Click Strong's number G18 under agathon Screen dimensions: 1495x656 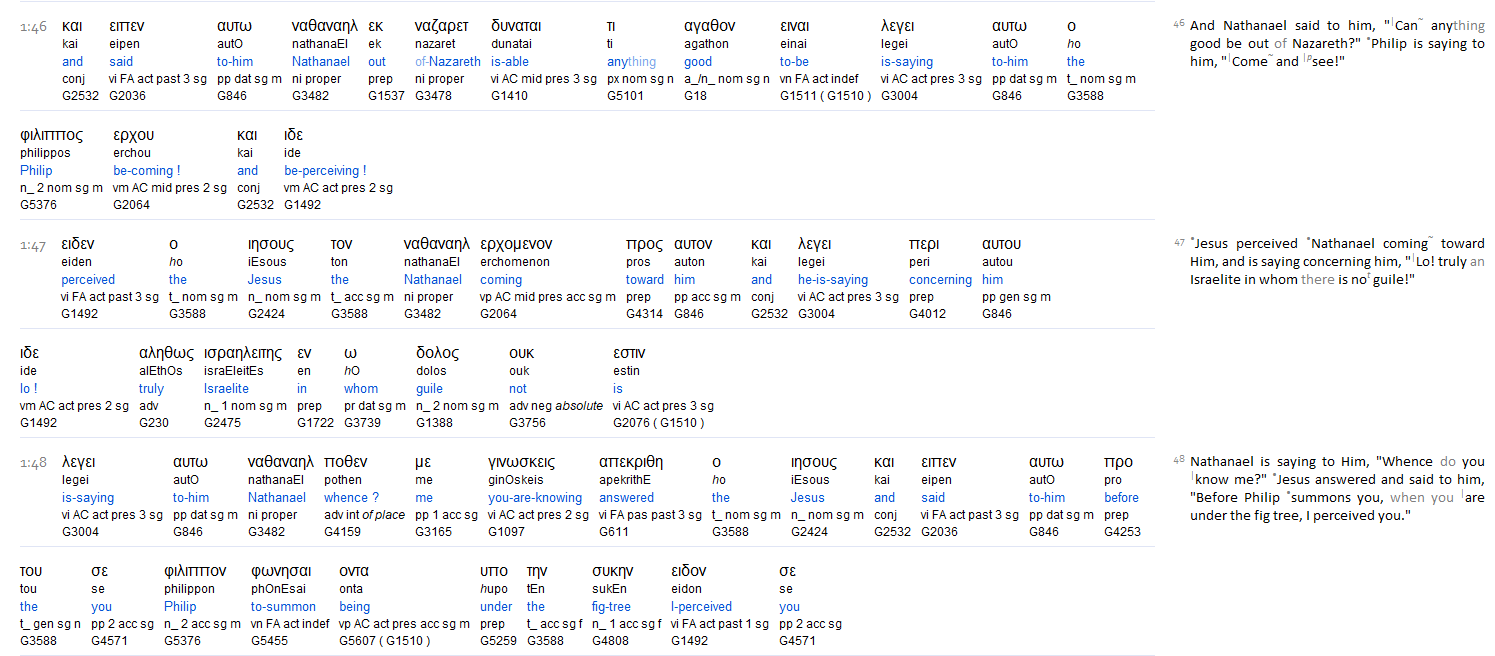[x=696, y=96]
